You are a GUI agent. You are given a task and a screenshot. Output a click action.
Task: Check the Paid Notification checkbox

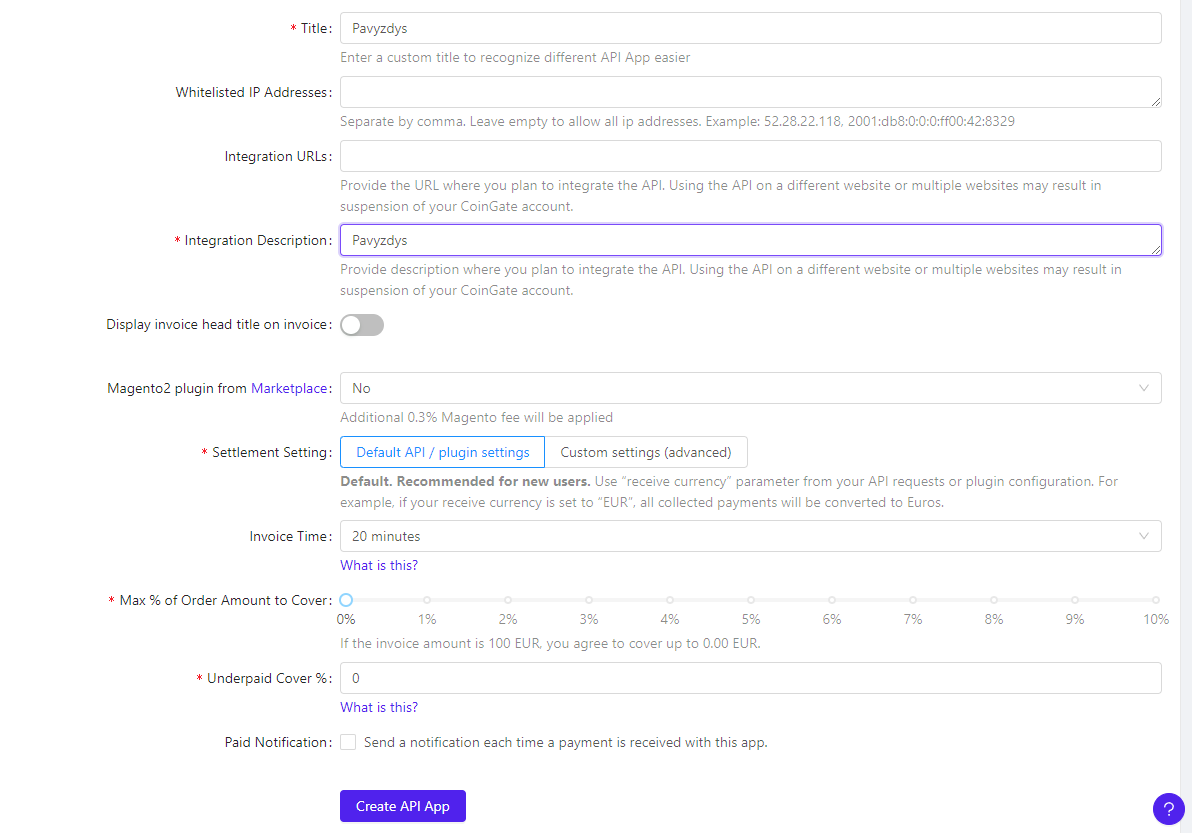[348, 743]
